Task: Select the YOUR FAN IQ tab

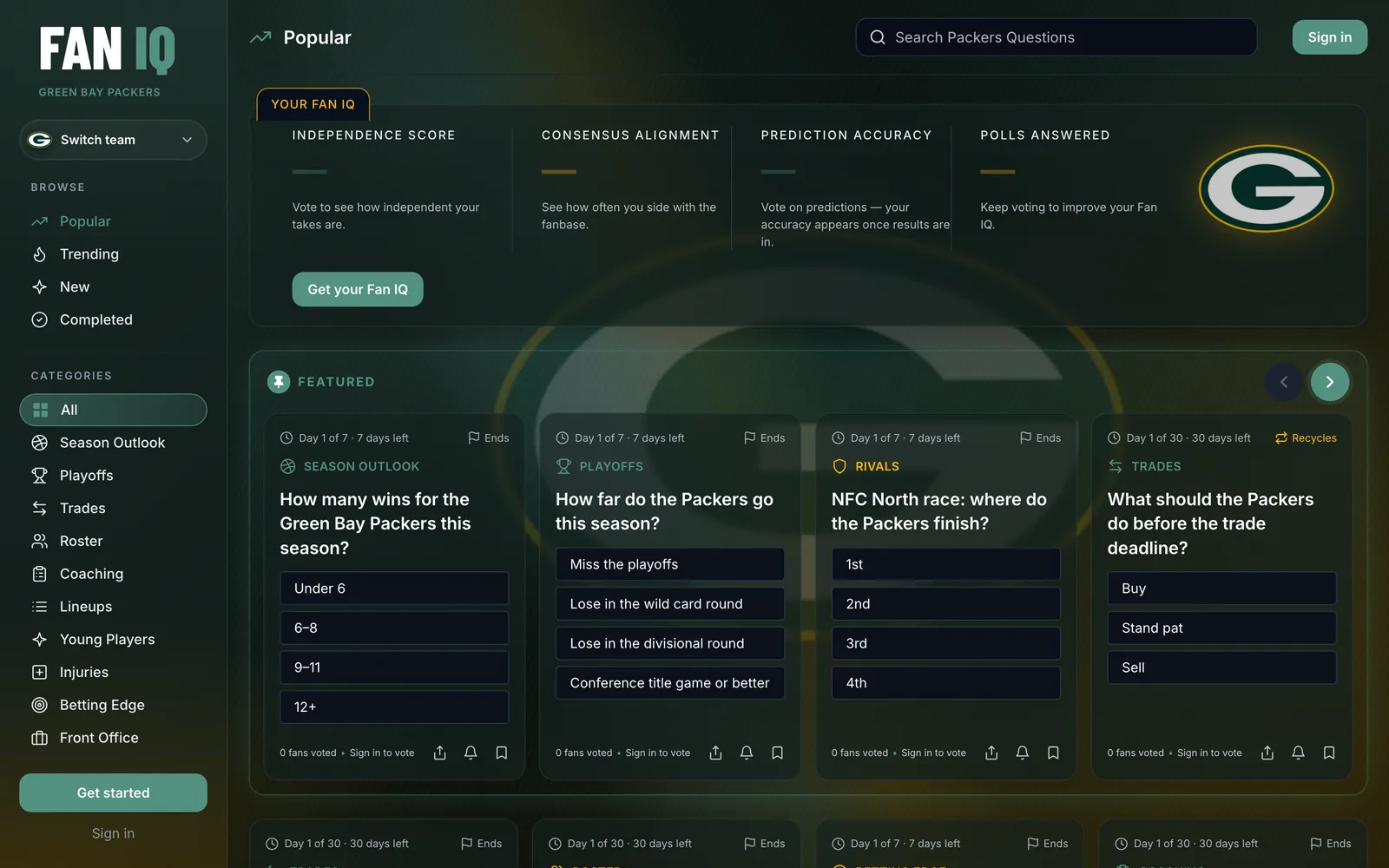Action: coord(313,104)
